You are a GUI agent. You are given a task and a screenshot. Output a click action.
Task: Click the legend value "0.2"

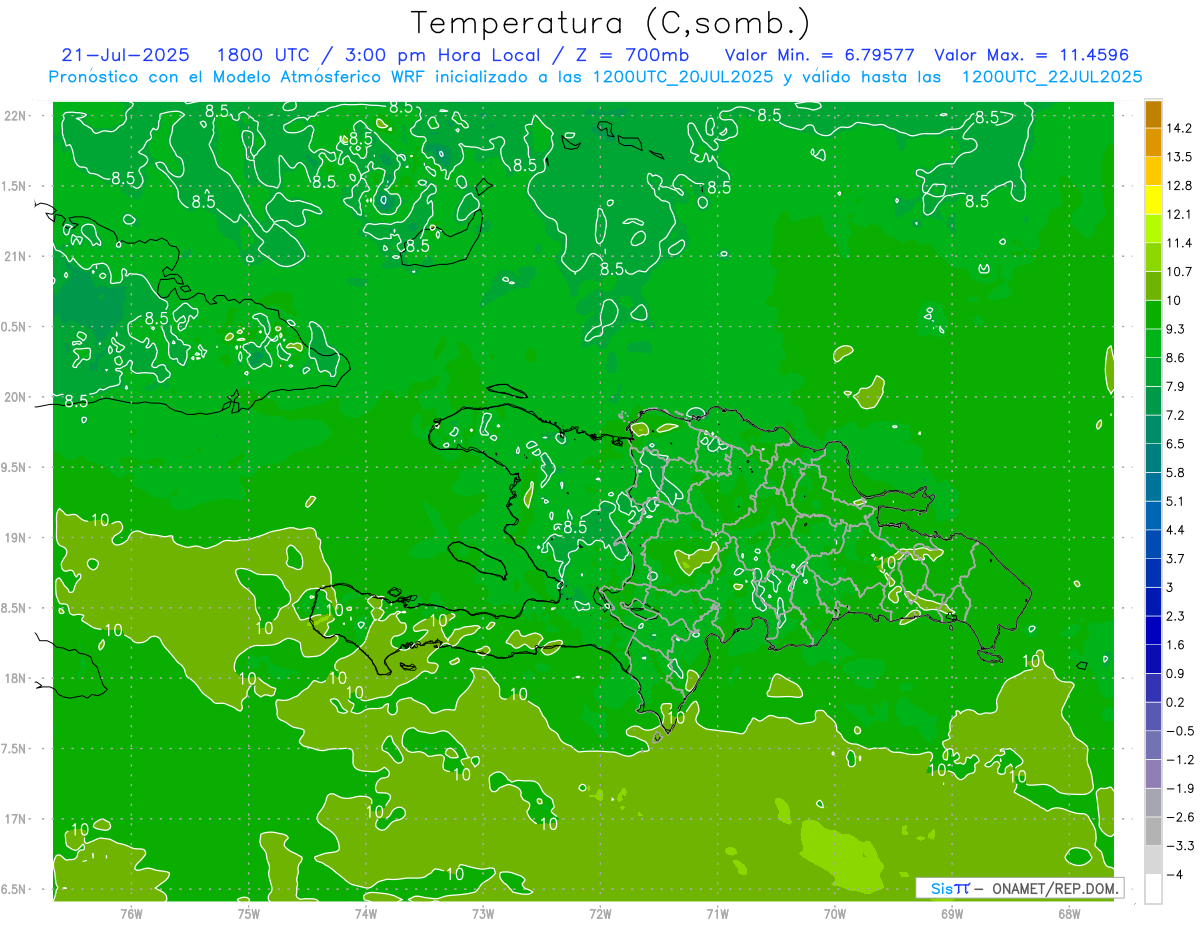[1176, 702]
